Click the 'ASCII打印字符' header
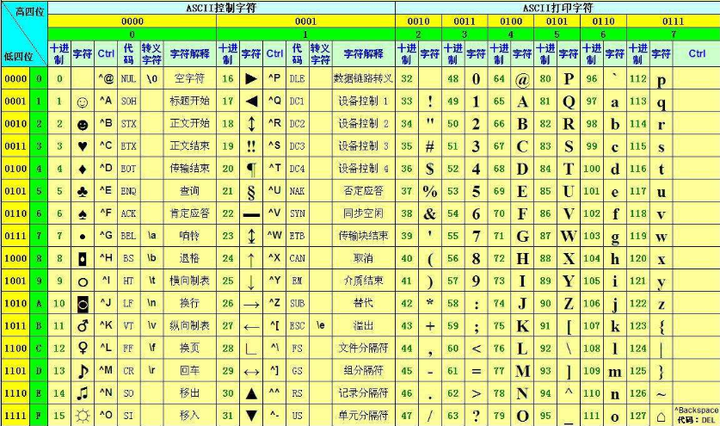 click(x=558, y=8)
